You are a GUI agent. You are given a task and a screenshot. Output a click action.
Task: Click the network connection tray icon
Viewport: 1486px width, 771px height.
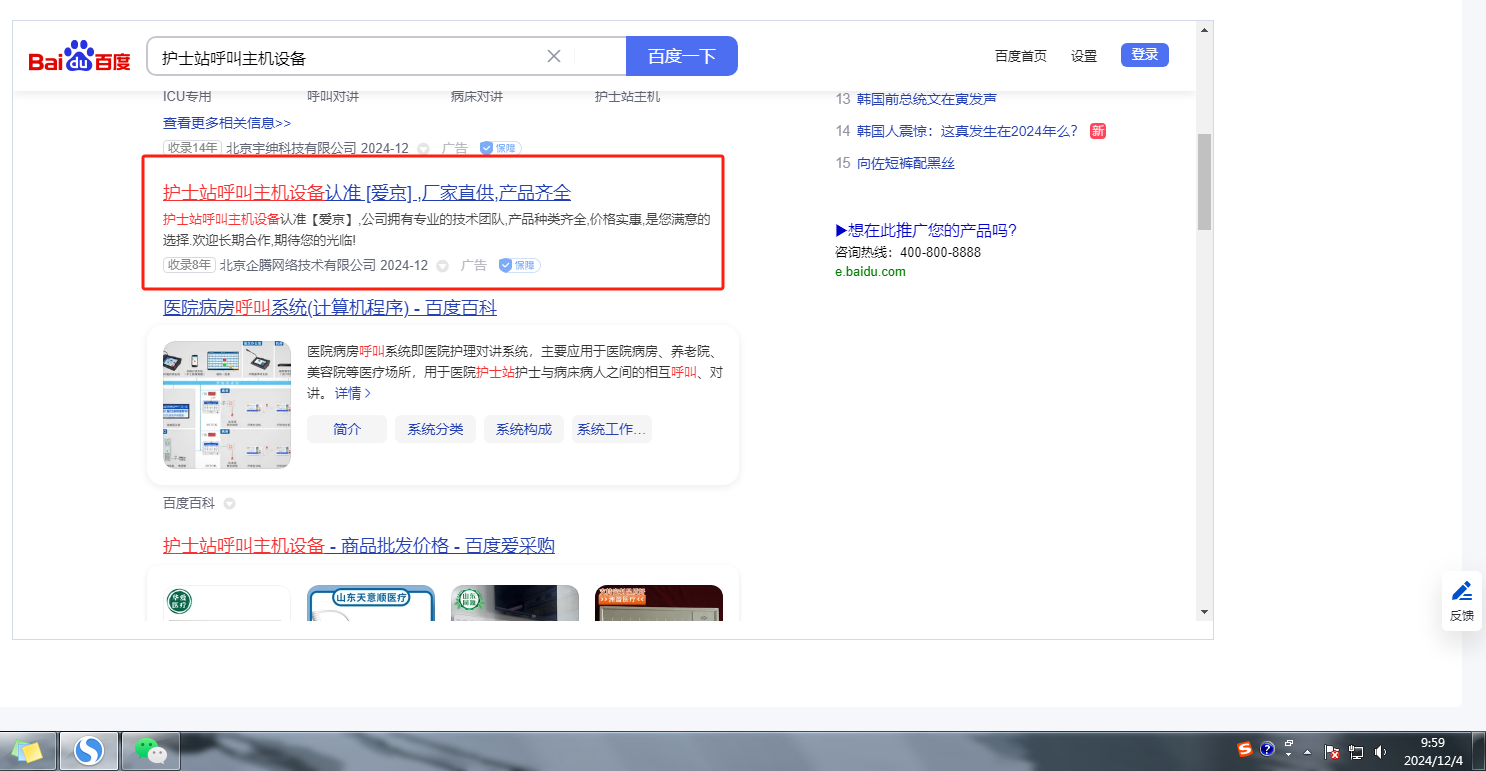tap(1357, 752)
